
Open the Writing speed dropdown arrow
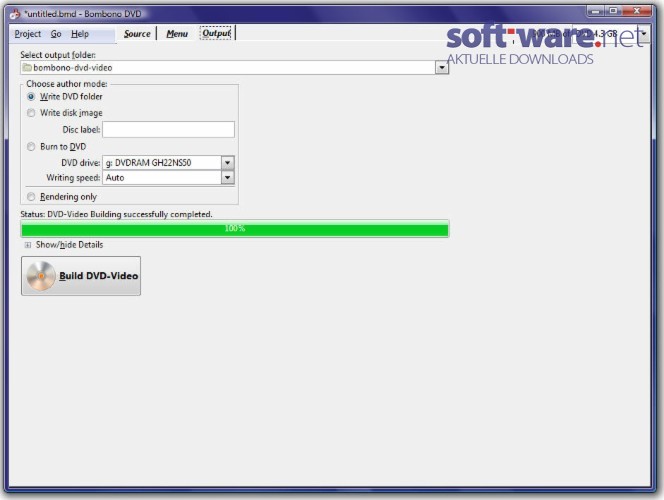point(227,177)
